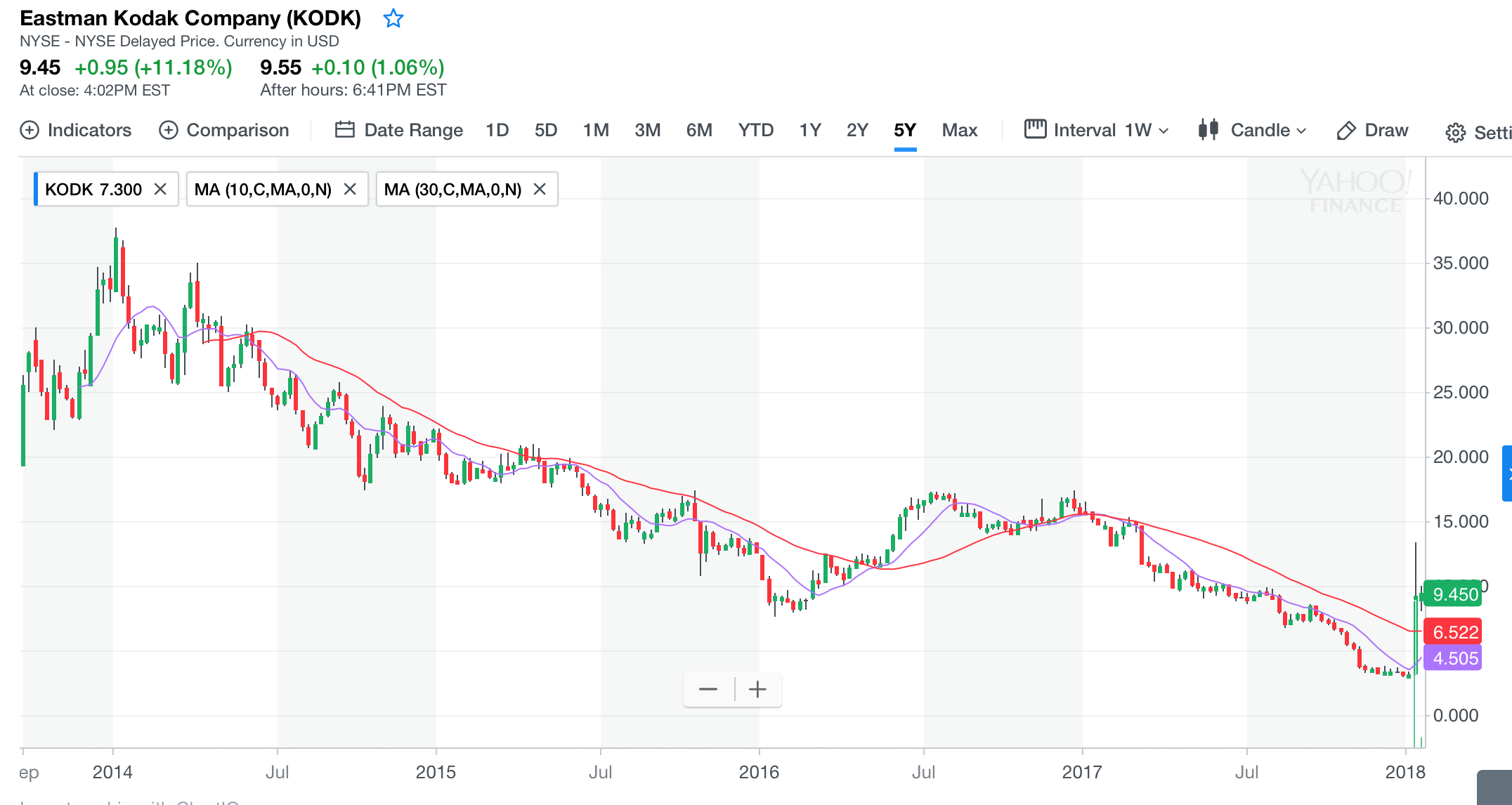Zoom in the chart with plus button

coord(757,689)
